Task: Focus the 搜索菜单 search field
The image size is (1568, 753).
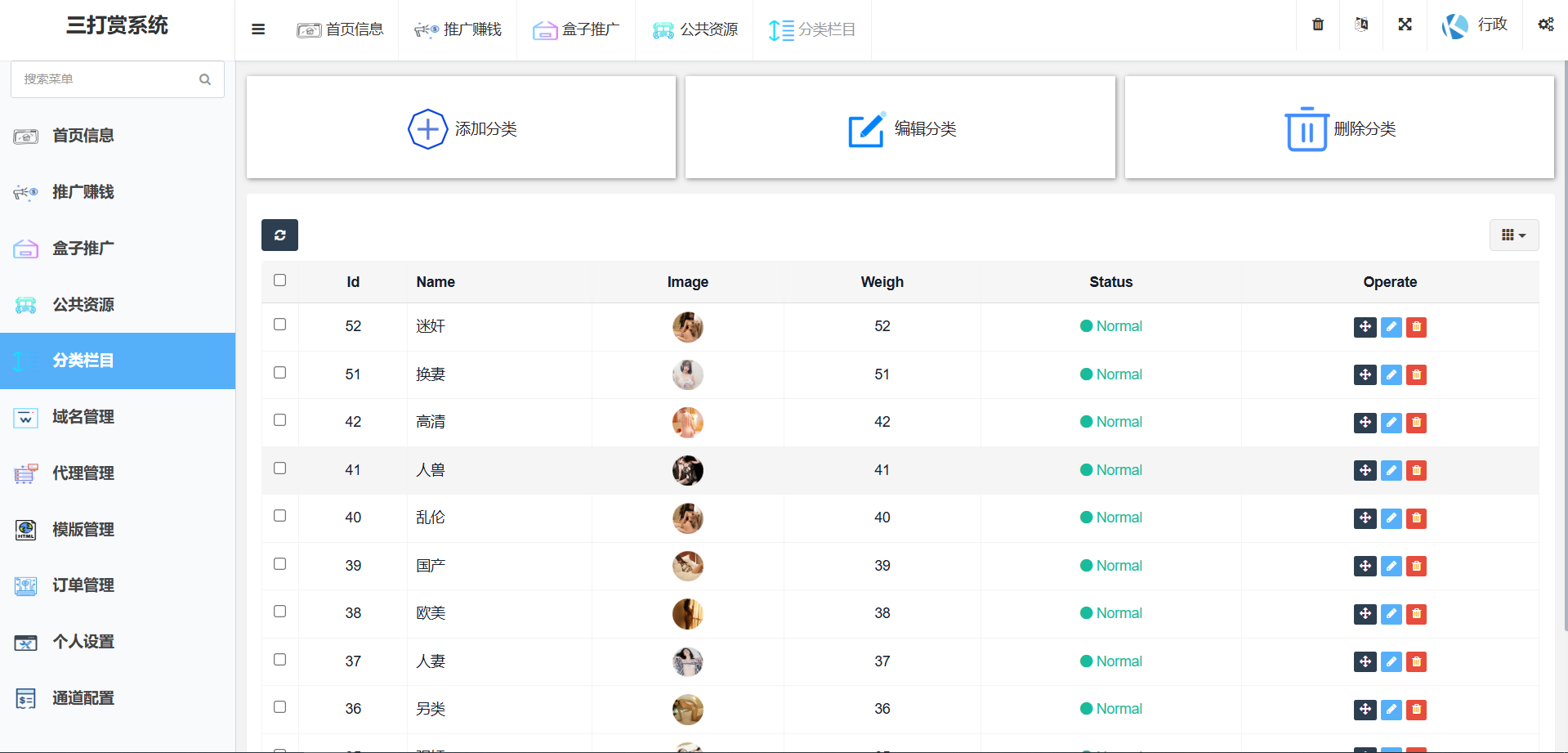Action: [106, 79]
